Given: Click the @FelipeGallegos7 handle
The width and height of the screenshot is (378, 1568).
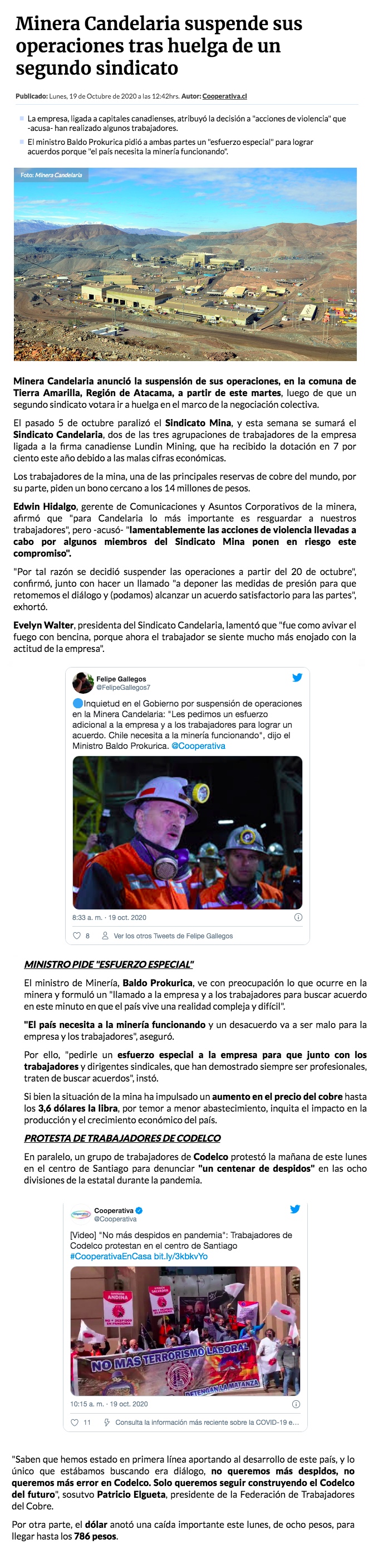Looking at the screenshot, I should tap(124, 687).
